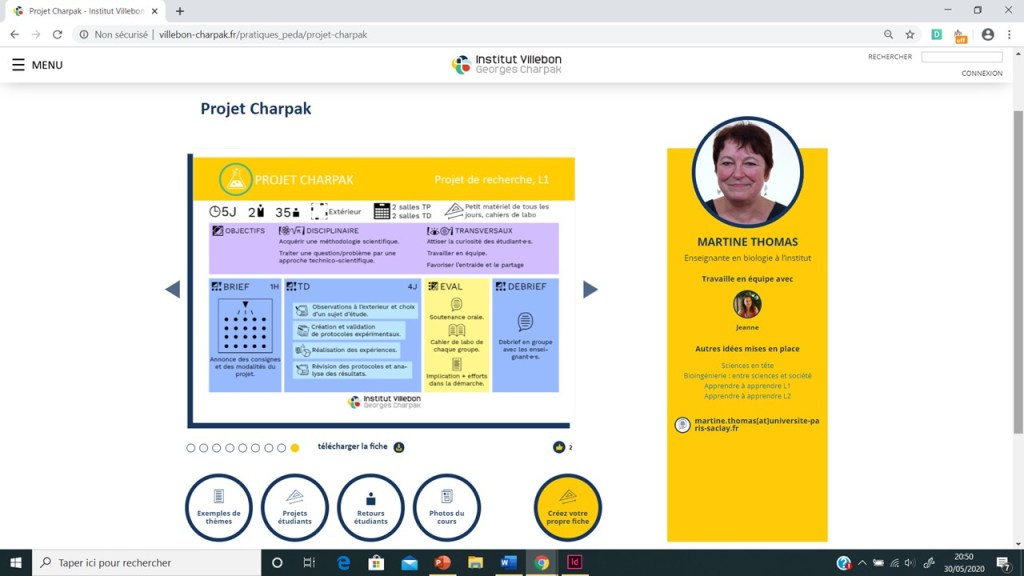Click the download icon beside 'télécharger la fiche'
Screen dimensions: 1024x576
[399, 447]
